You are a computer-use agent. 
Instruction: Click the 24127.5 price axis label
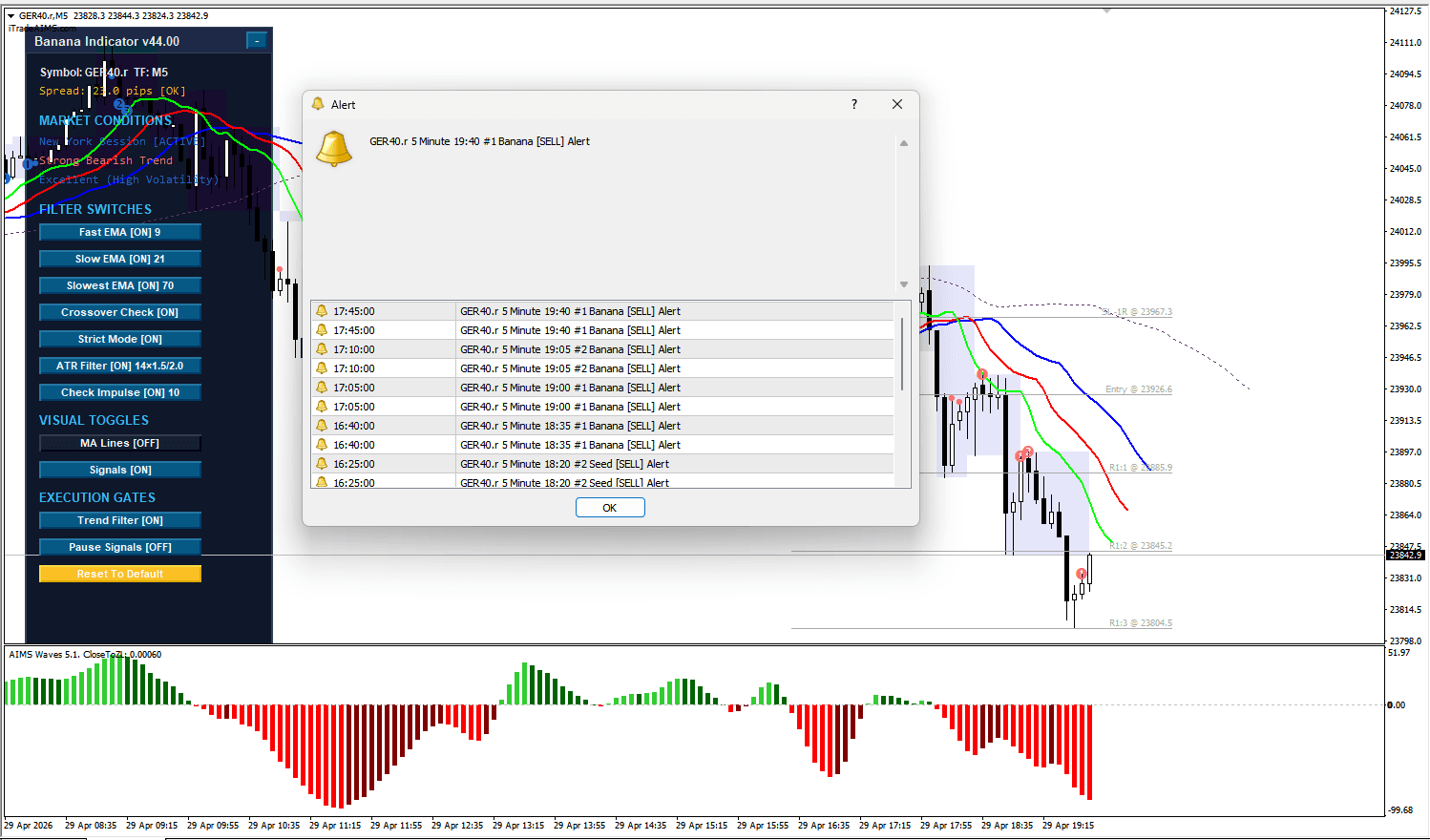point(1405,11)
